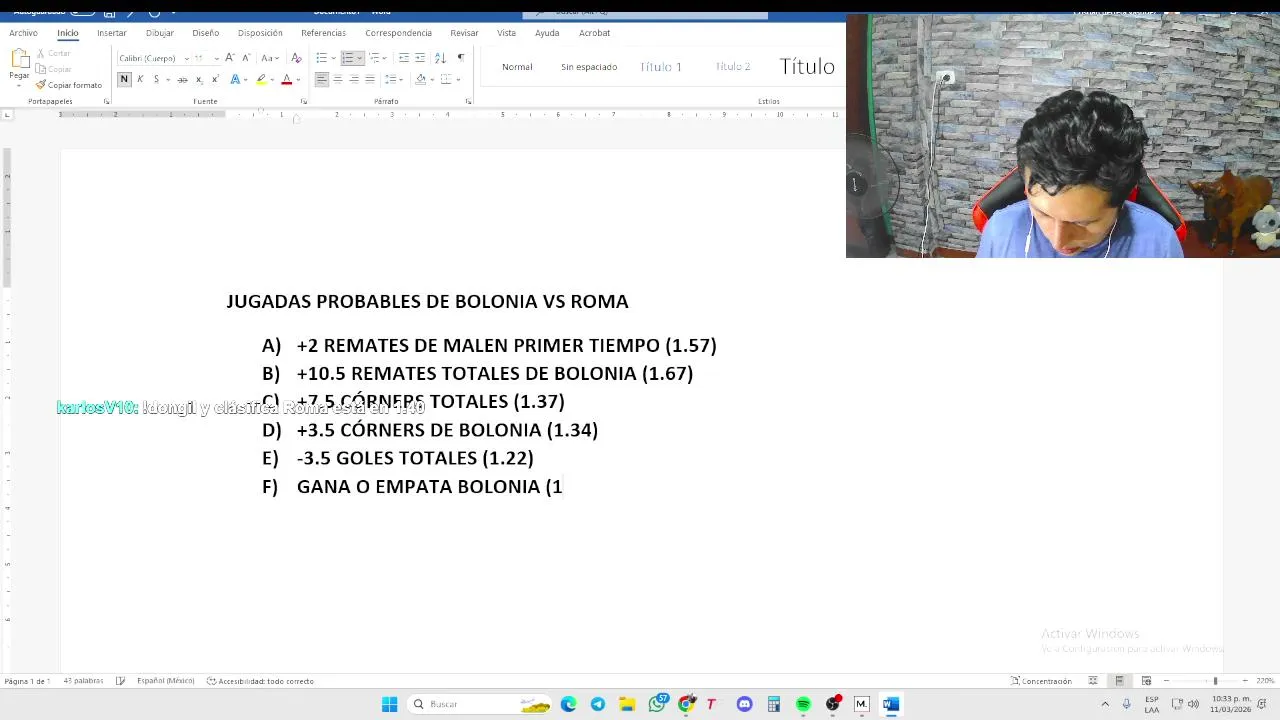Switch to the Referencias tab
This screenshot has width=1280, height=720.
tap(323, 33)
